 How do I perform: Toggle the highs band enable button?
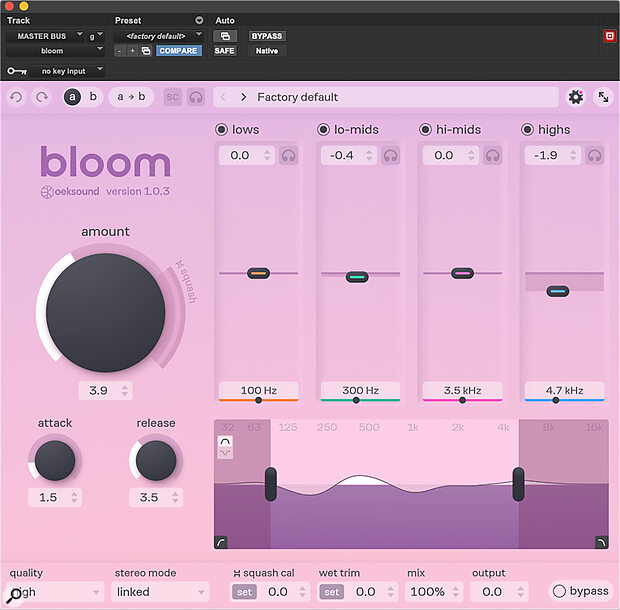(527, 129)
